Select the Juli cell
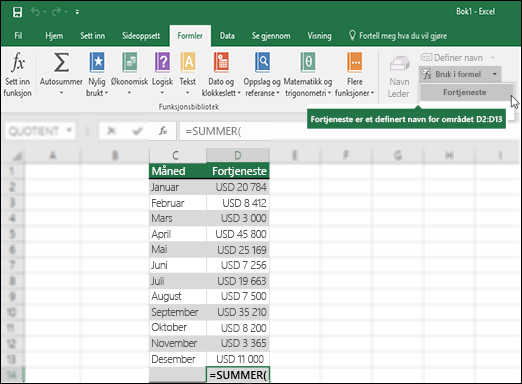Screen dimensions: 522x384 tap(177, 281)
